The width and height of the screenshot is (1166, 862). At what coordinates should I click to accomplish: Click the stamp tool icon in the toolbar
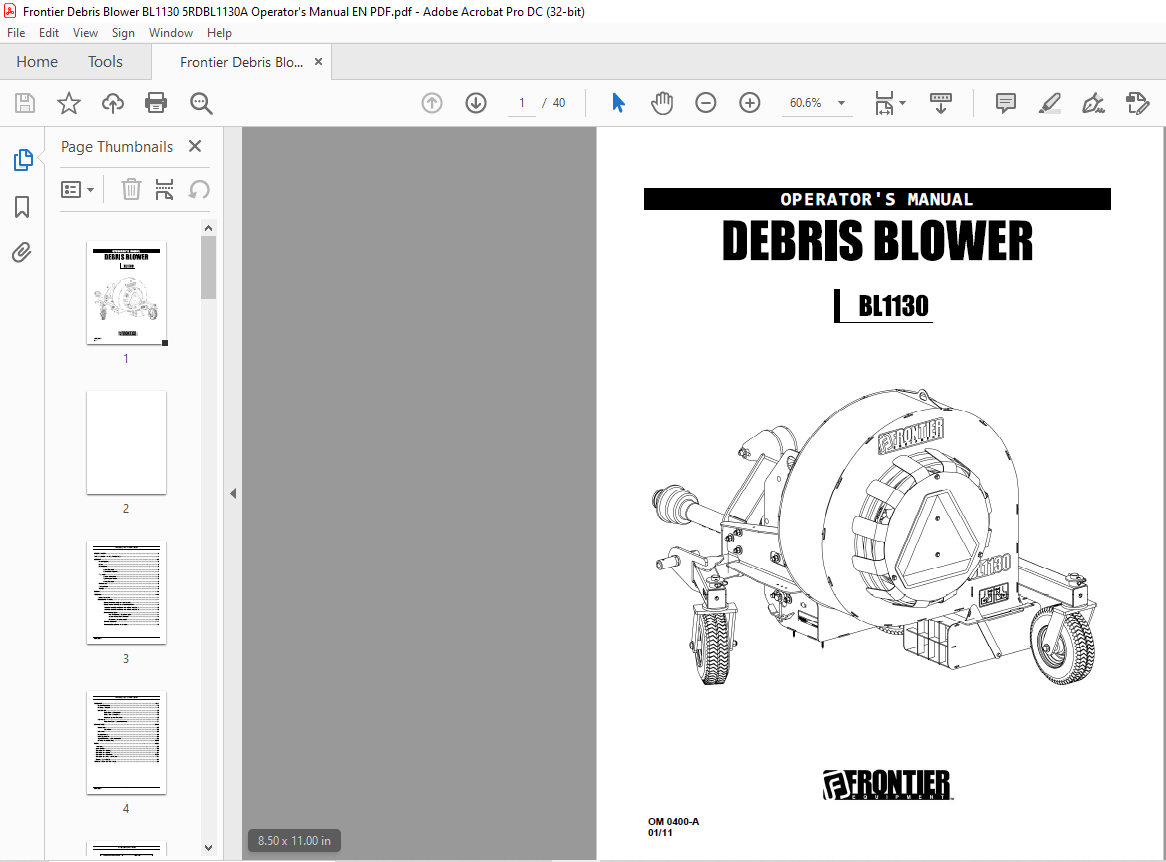coord(1138,103)
